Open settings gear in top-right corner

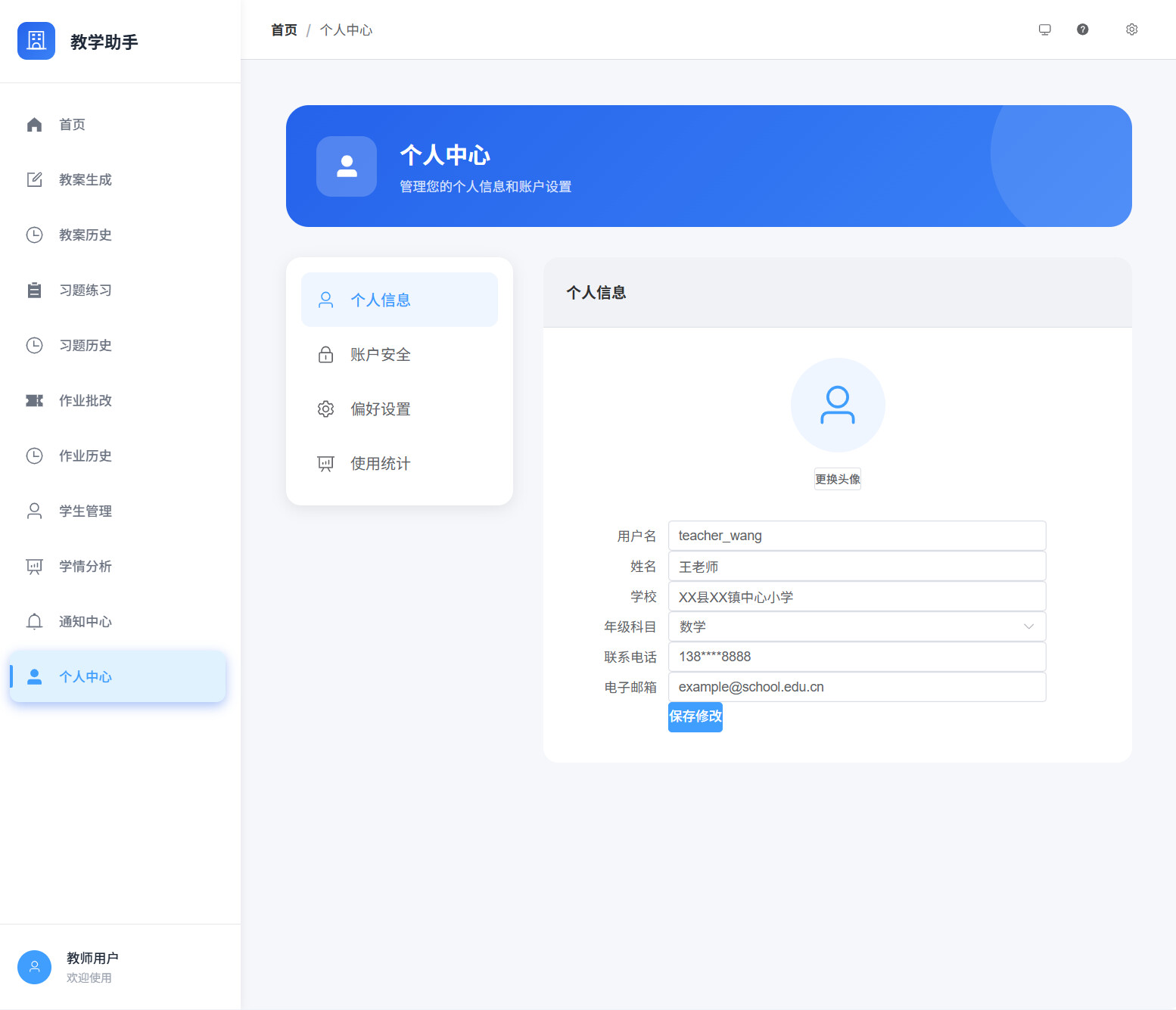click(1131, 30)
